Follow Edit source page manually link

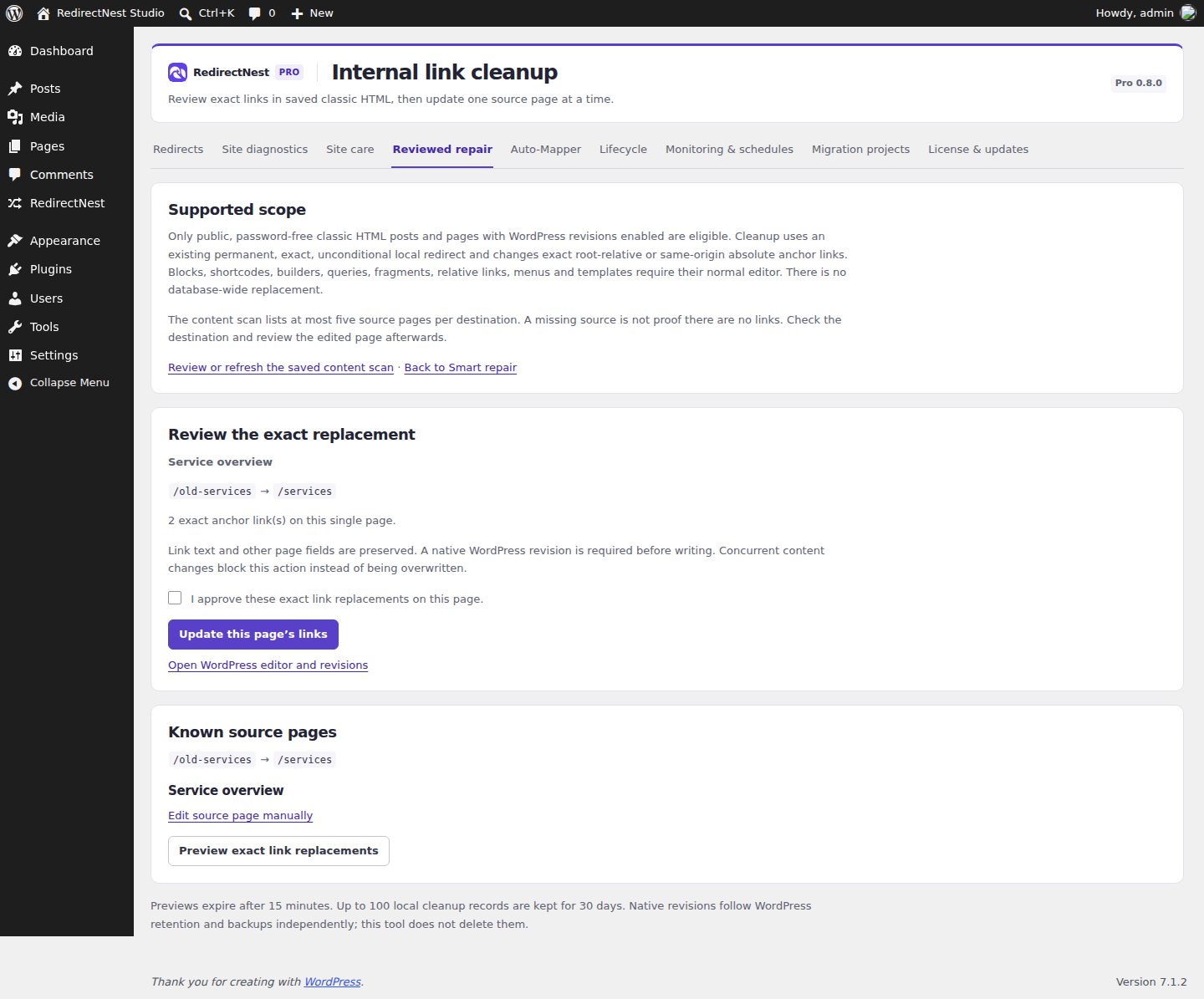click(241, 816)
